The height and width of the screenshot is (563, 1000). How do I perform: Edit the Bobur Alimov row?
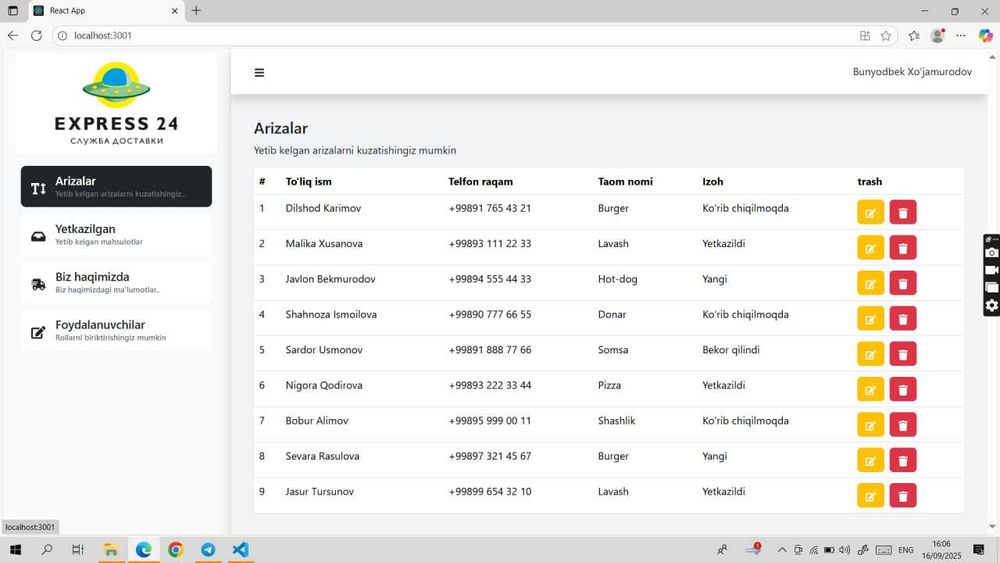pyautogui.click(x=870, y=425)
